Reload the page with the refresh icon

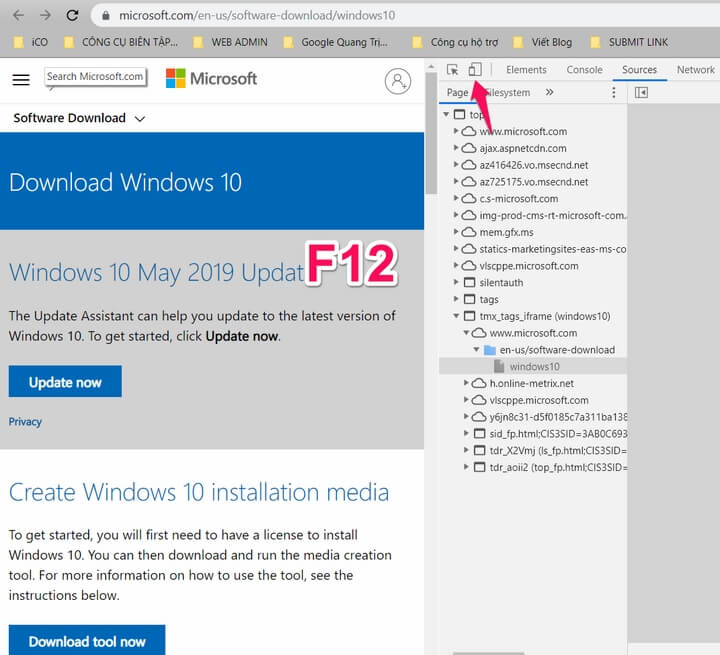point(72,15)
